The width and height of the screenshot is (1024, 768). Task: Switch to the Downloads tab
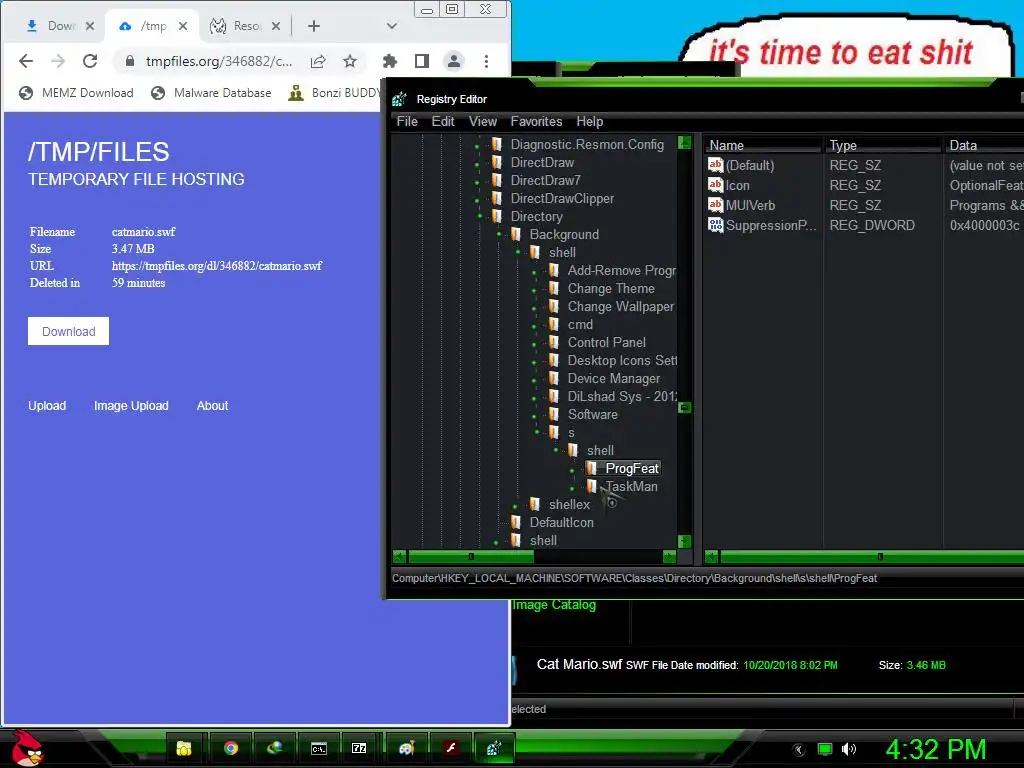(52, 26)
